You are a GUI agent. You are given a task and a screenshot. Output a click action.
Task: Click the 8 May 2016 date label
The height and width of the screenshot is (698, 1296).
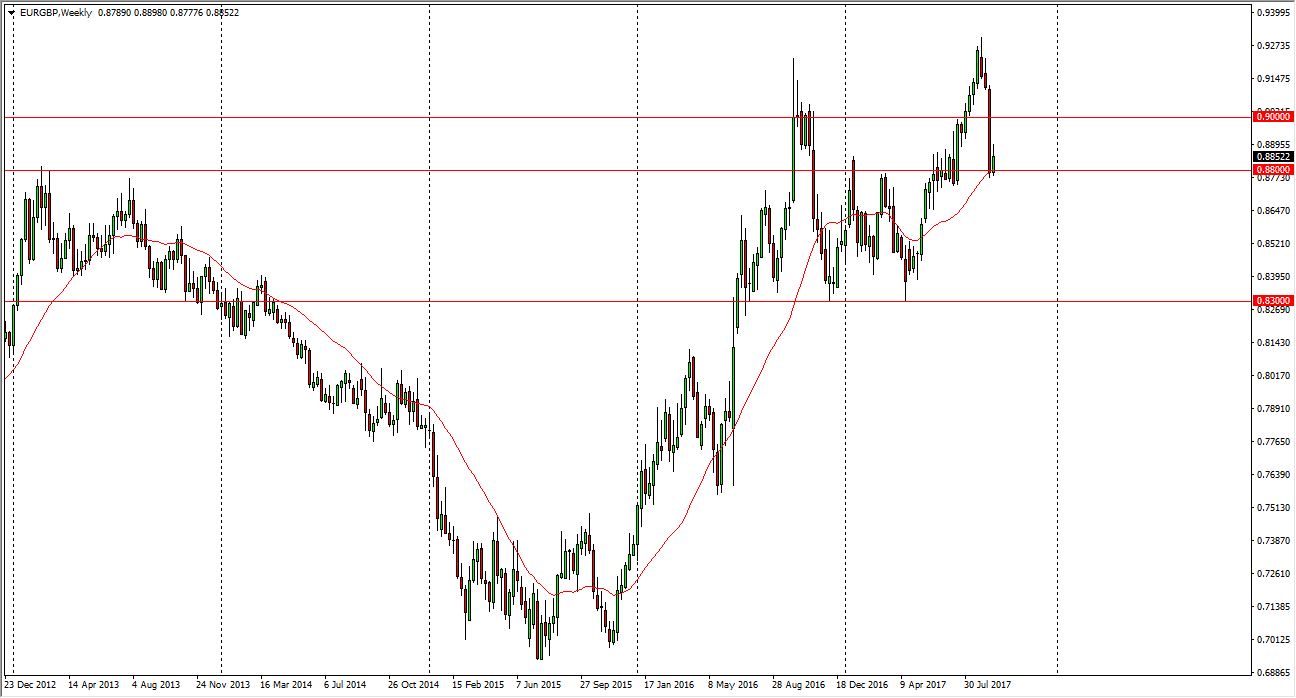tap(733, 685)
